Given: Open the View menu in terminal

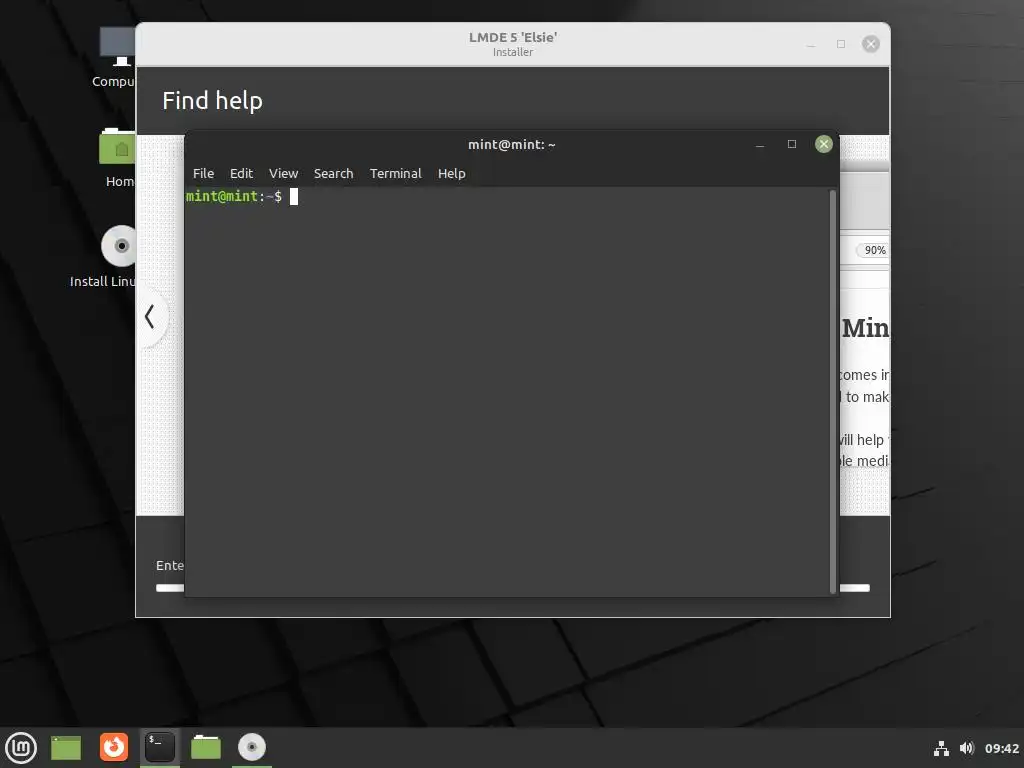Looking at the screenshot, I should (x=283, y=174).
